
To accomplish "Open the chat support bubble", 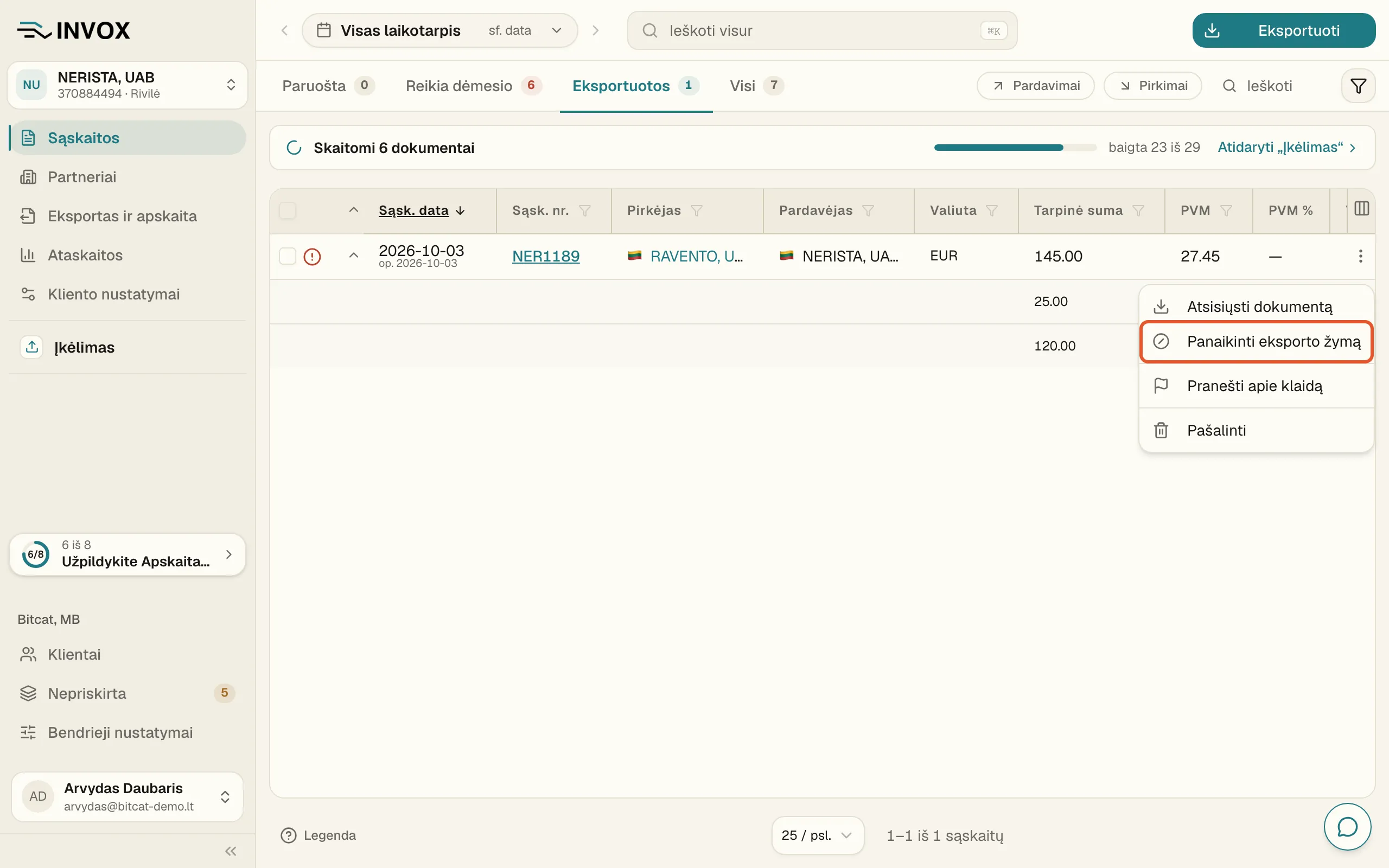I will pyautogui.click(x=1347, y=827).
